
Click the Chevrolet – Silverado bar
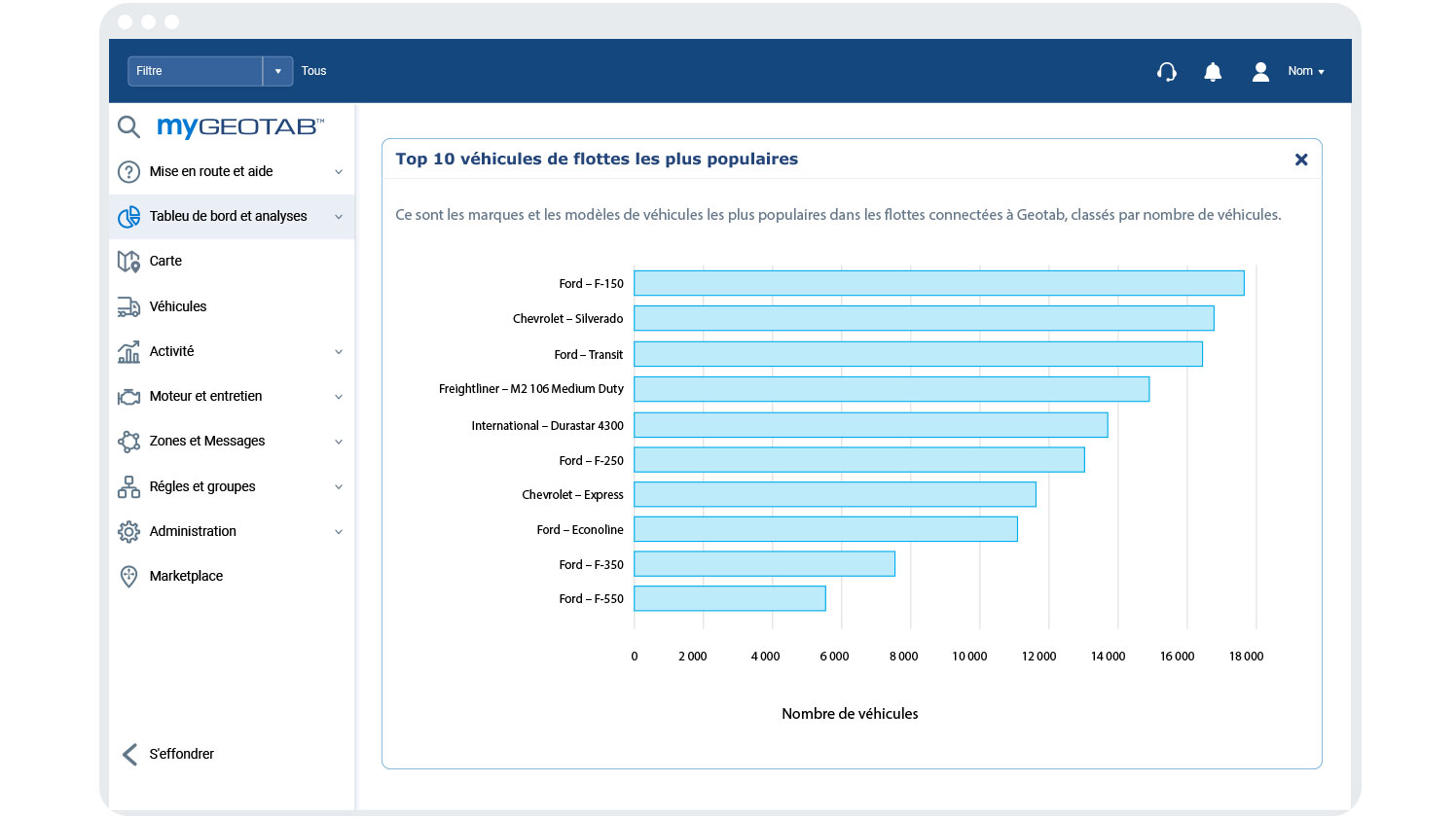click(924, 318)
